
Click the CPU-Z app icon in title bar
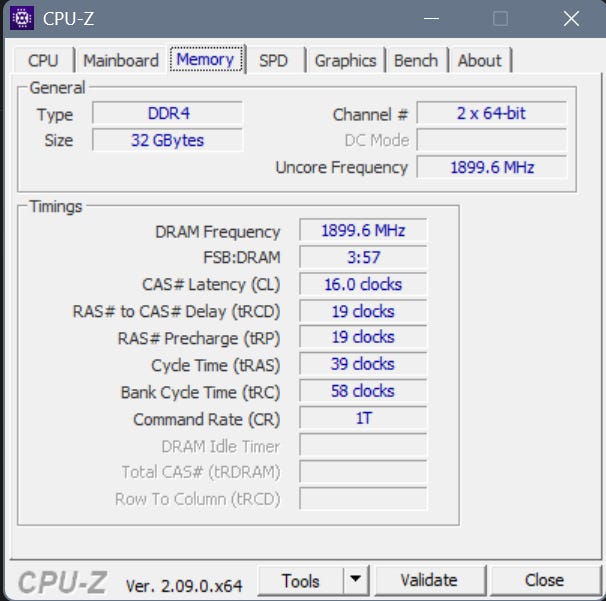[x=22, y=18]
